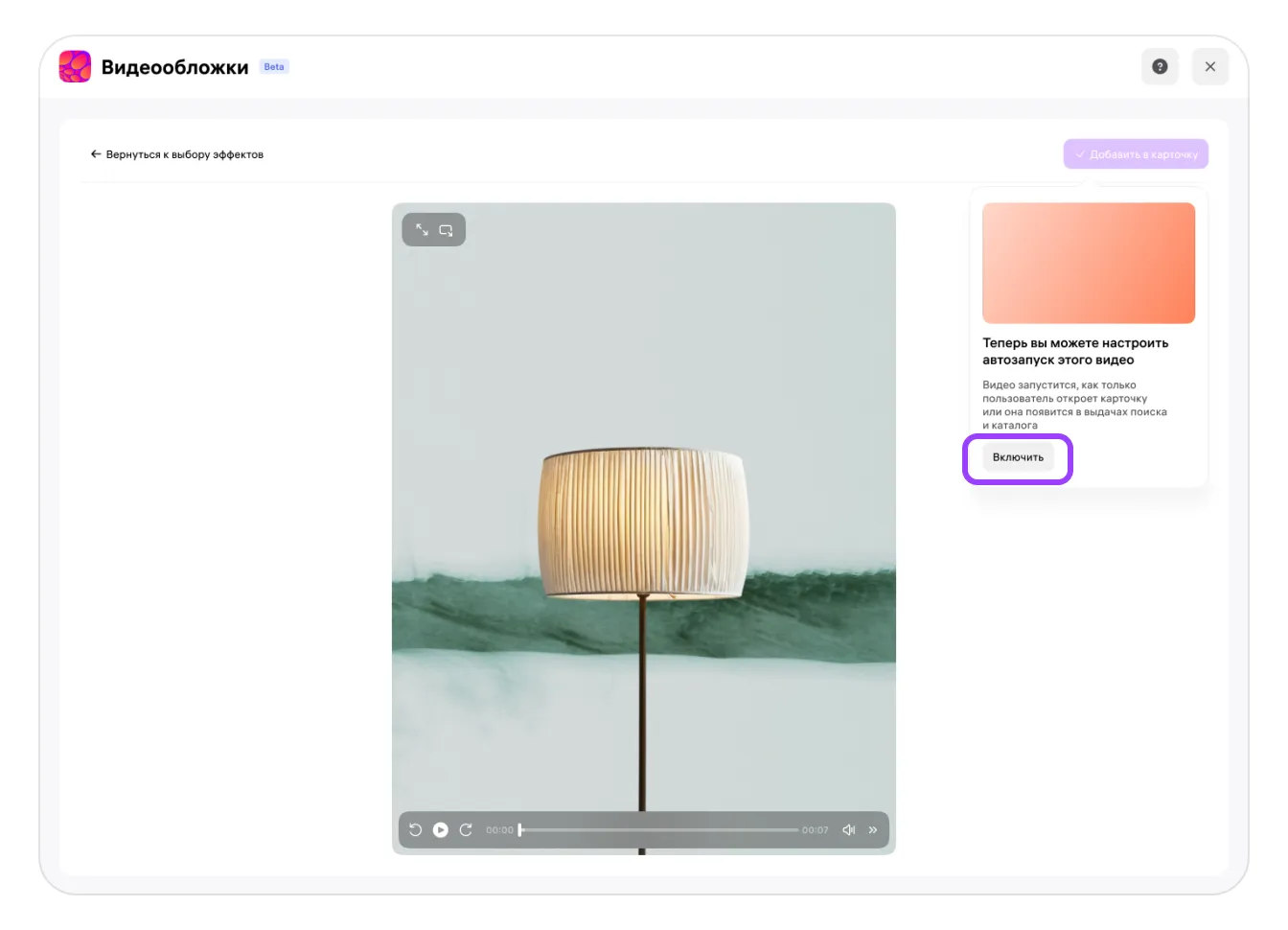Seek to the middle of the video timeline
Image resolution: width=1288 pixels, height=930 pixels.
[659, 830]
